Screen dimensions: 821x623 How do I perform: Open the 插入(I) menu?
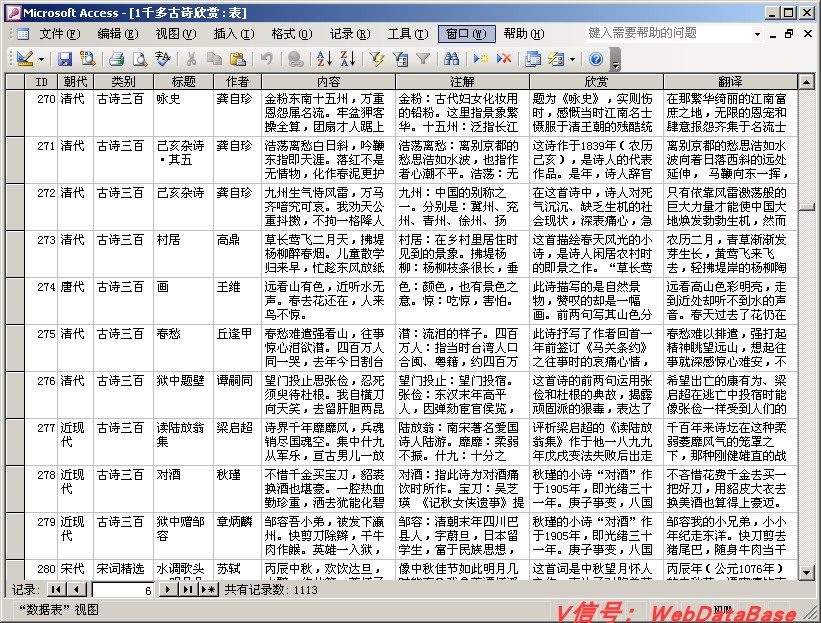(234, 34)
